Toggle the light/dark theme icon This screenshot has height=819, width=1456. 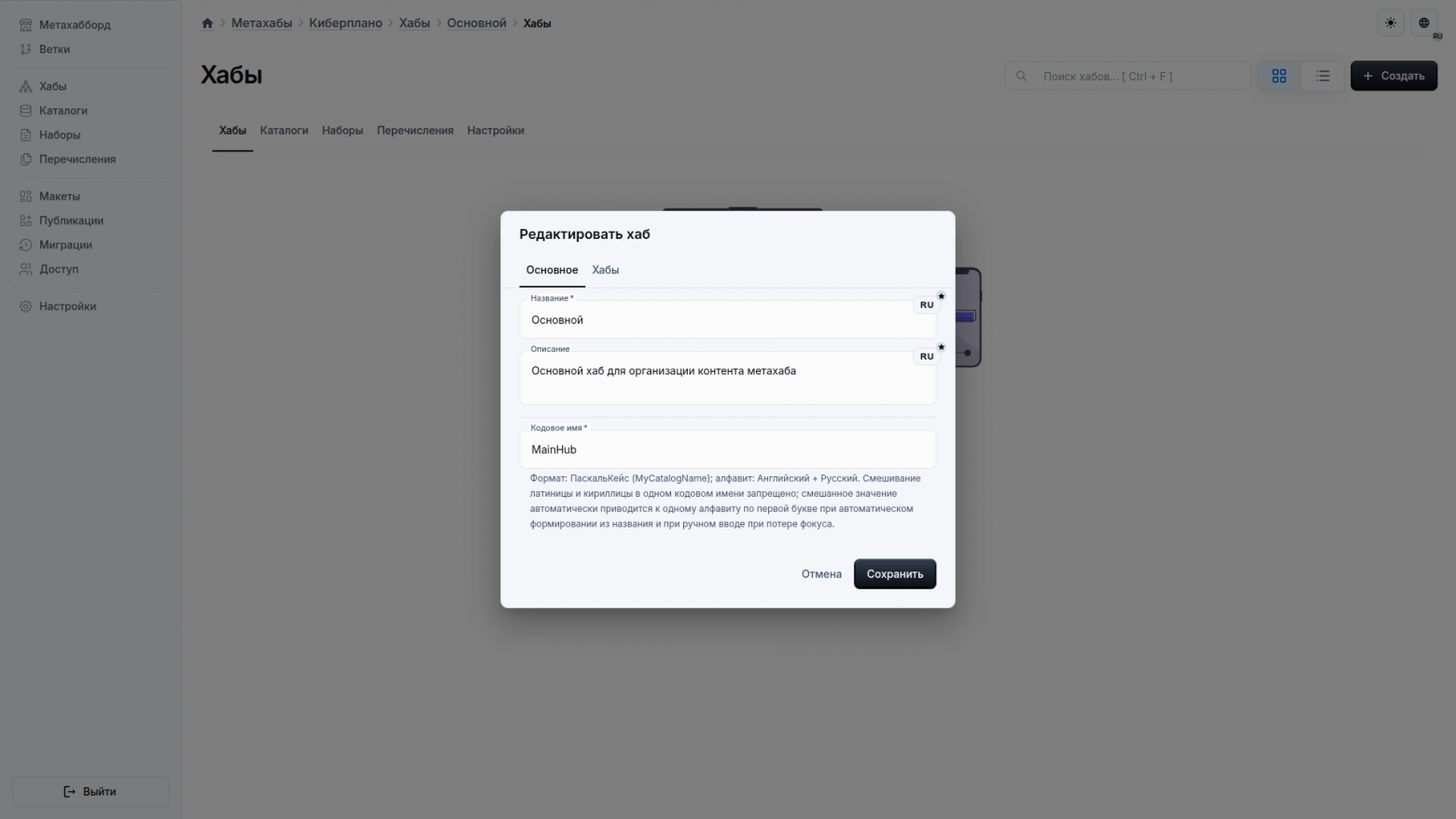tap(1391, 23)
